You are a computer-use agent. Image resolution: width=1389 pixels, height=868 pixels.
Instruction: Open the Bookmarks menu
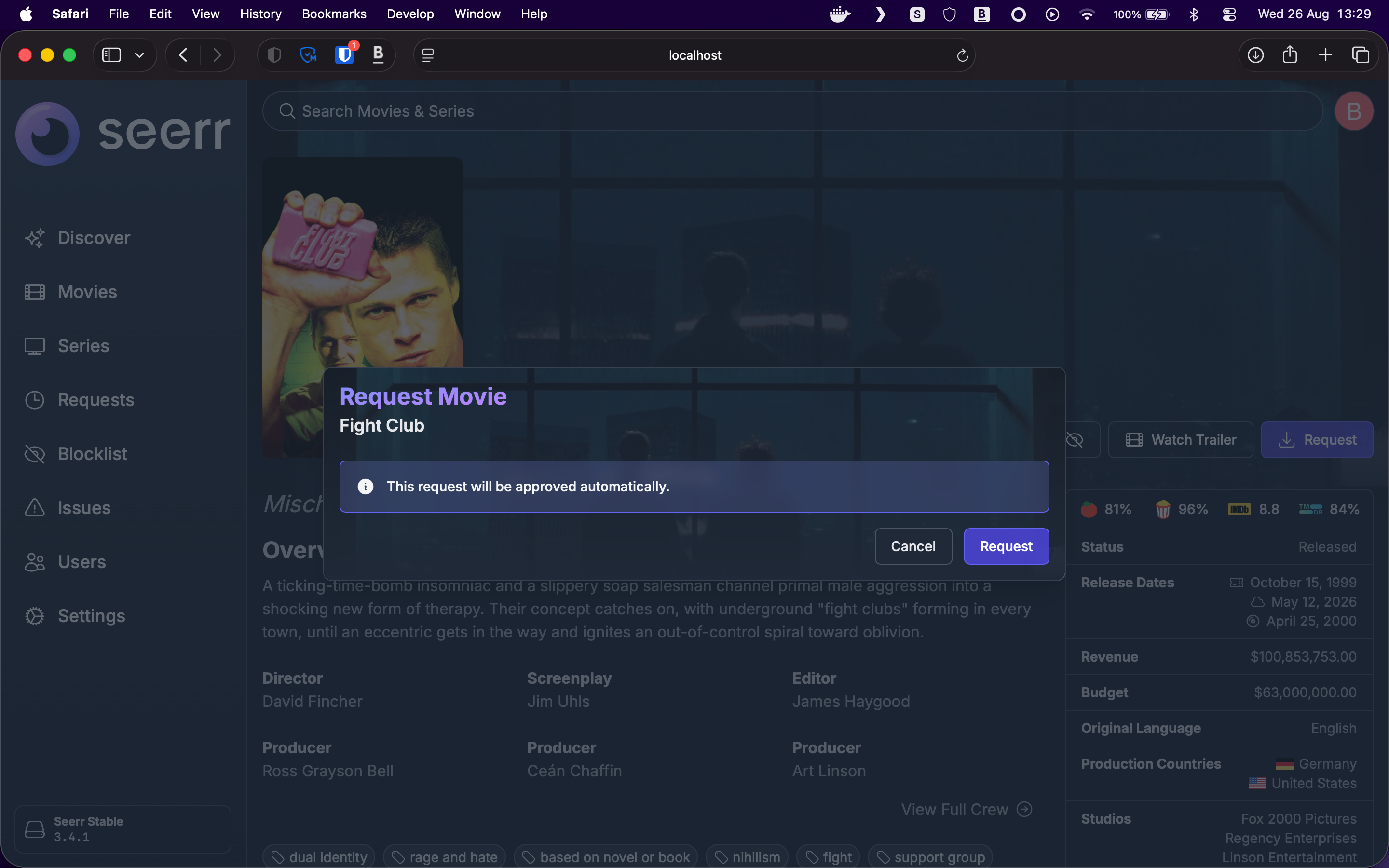(x=334, y=14)
